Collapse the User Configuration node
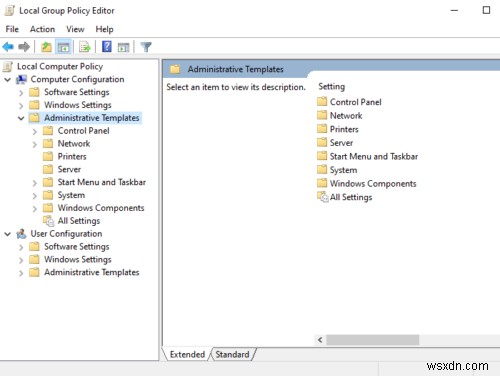This screenshot has height=376, width=500. click(x=7, y=234)
